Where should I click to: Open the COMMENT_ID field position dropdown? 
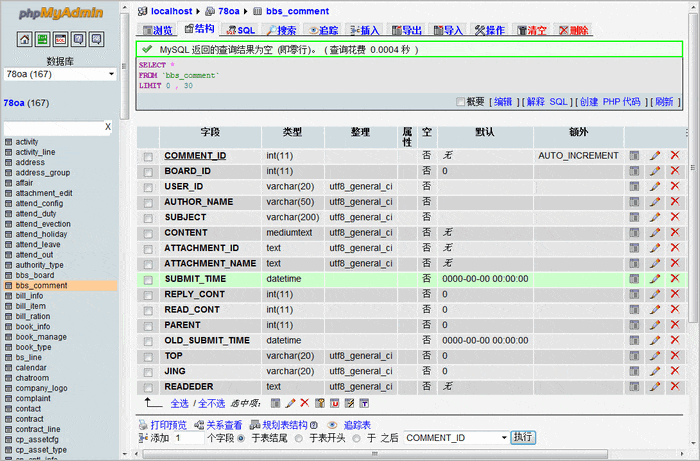(456, 438)
